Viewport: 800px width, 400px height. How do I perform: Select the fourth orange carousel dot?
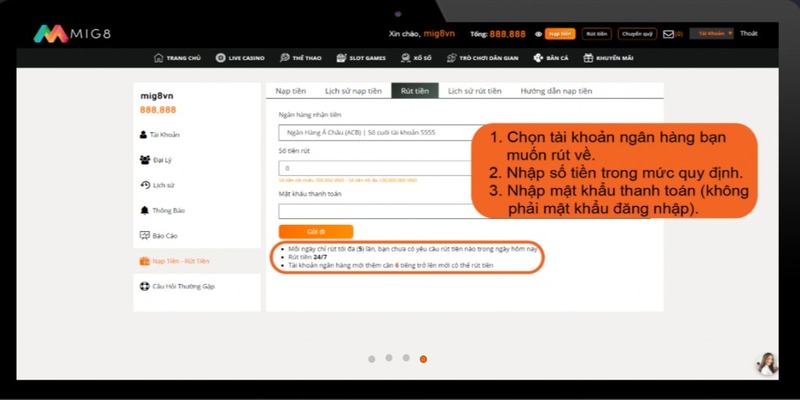coord(423,358)
